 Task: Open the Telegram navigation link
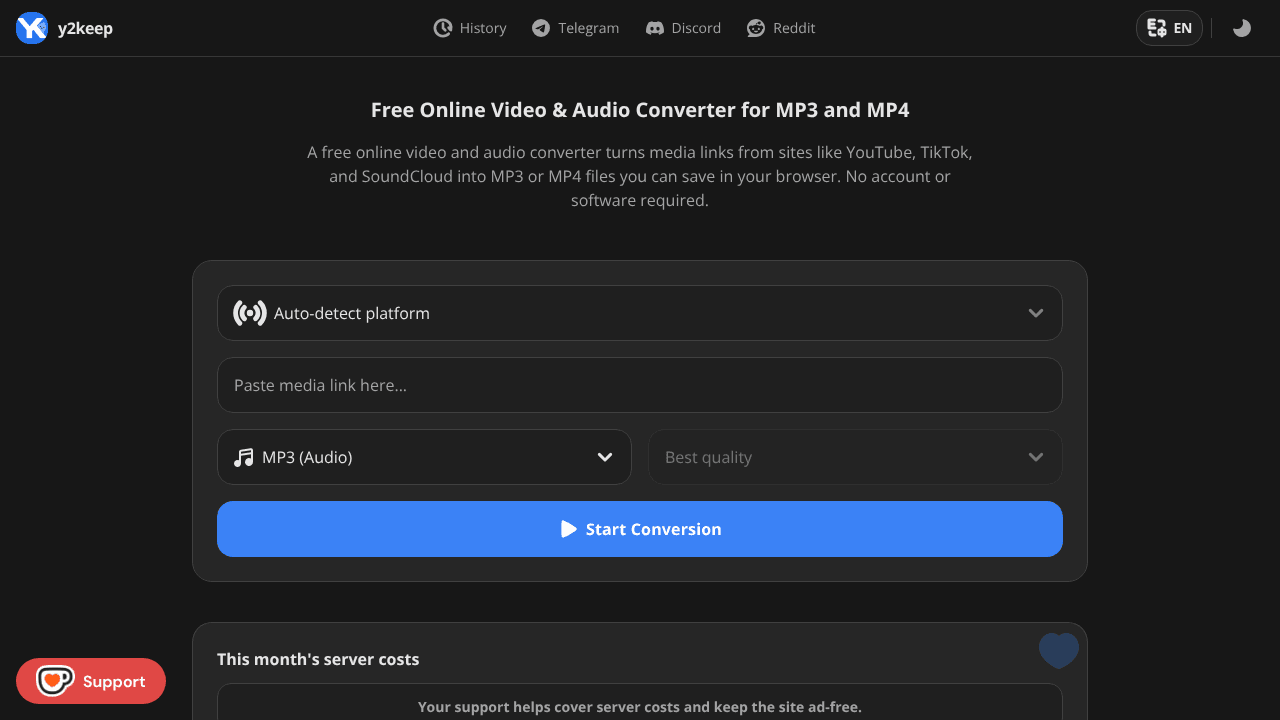pyautogui.click(x=575, y=28)
